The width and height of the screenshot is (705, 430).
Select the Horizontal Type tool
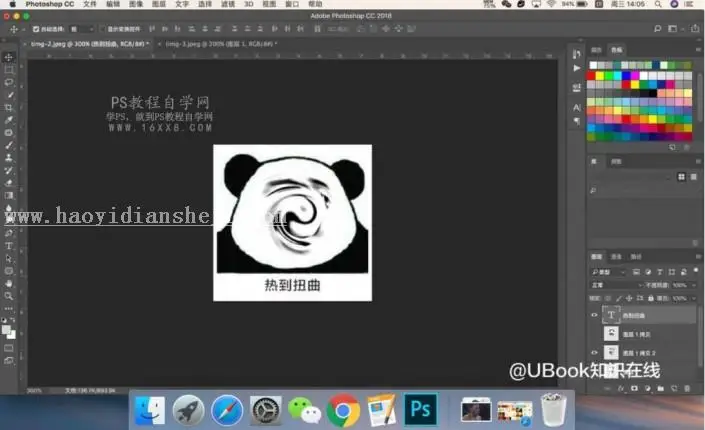click(x=9, y=246)
